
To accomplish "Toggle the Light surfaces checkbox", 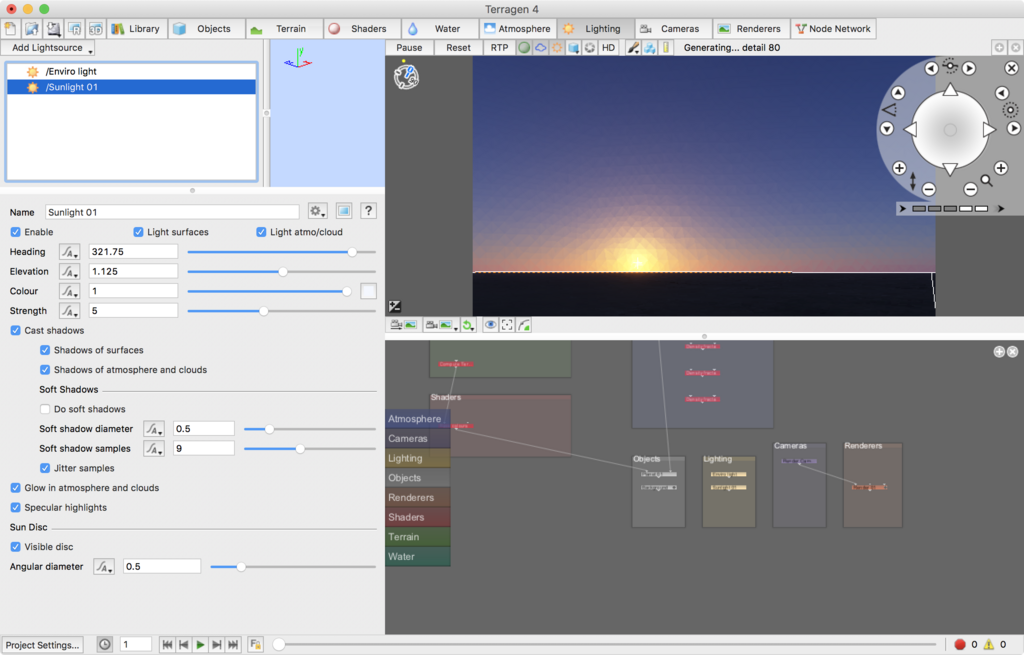I will point(138,232).
